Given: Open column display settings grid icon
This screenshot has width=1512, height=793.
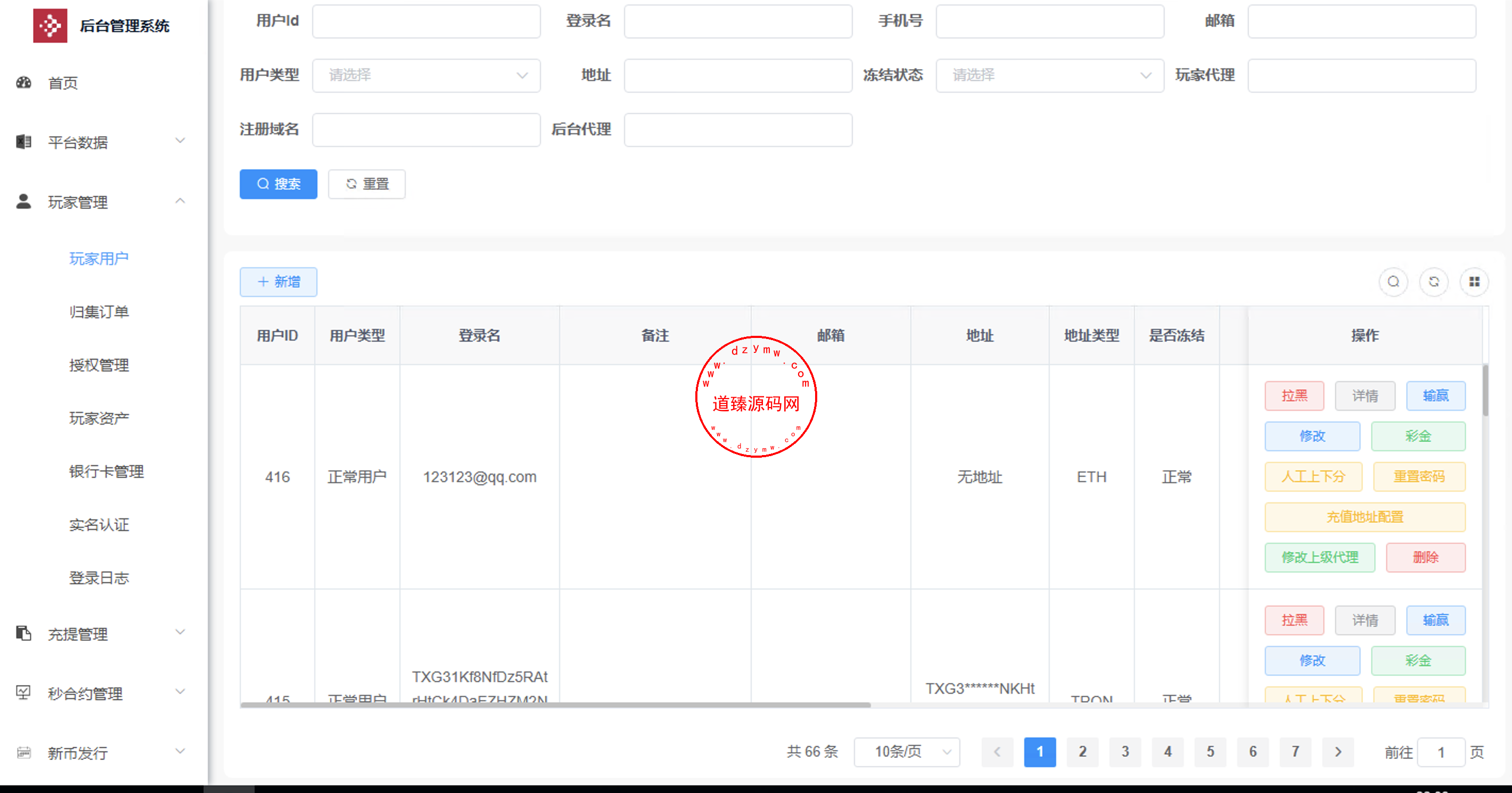Looking at the screenshot, I should (x=1474, y=282).
